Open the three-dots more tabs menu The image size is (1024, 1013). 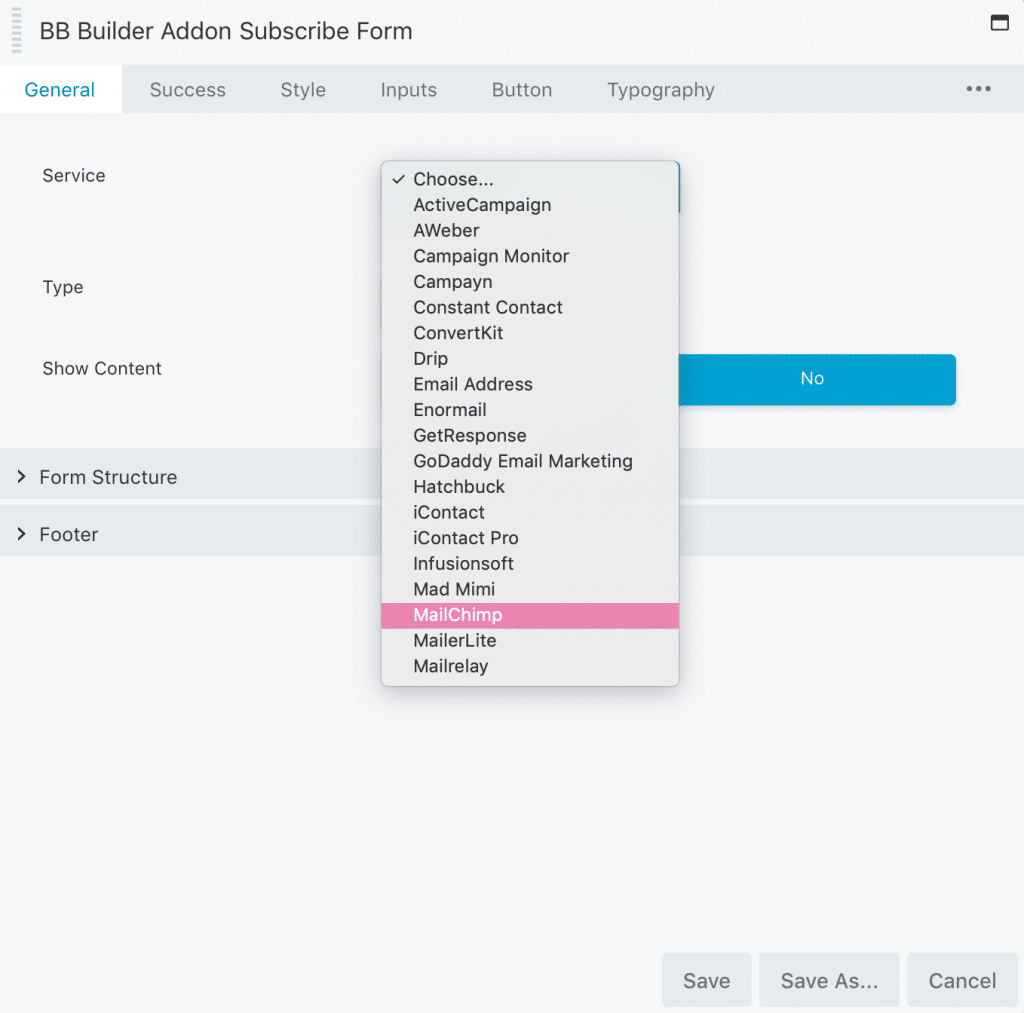(978, 89)
